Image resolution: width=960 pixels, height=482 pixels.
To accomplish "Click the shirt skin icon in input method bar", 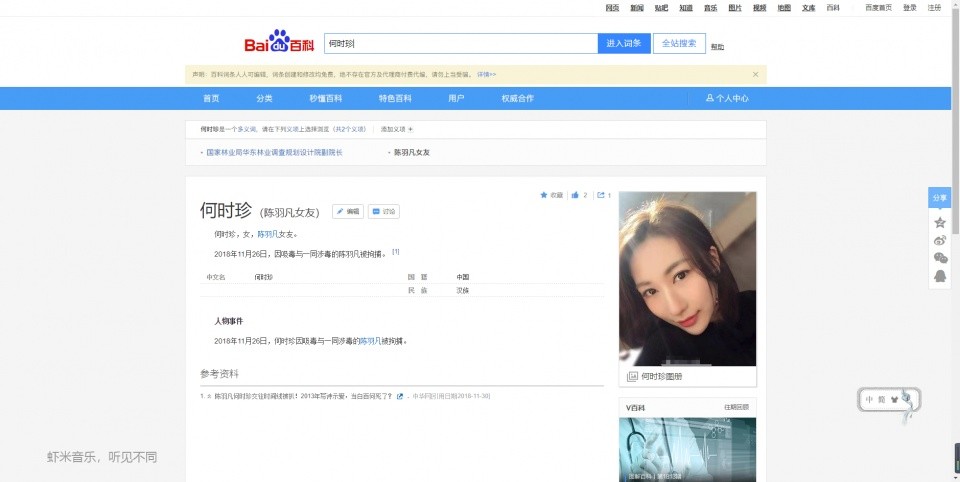I will click(x=894, y=399).
